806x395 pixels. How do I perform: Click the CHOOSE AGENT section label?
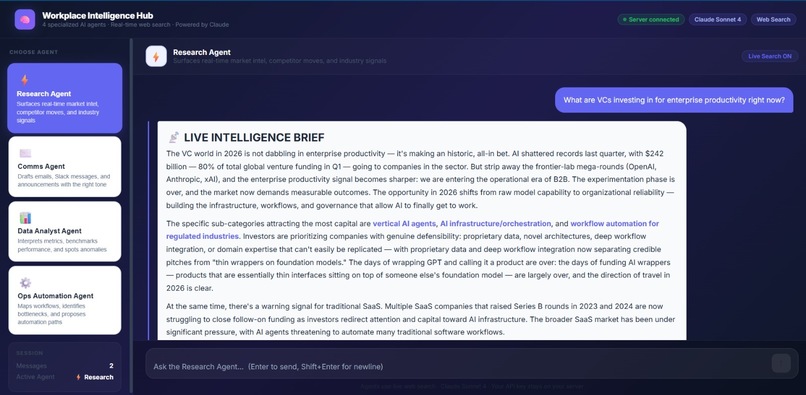click(33, 52)
